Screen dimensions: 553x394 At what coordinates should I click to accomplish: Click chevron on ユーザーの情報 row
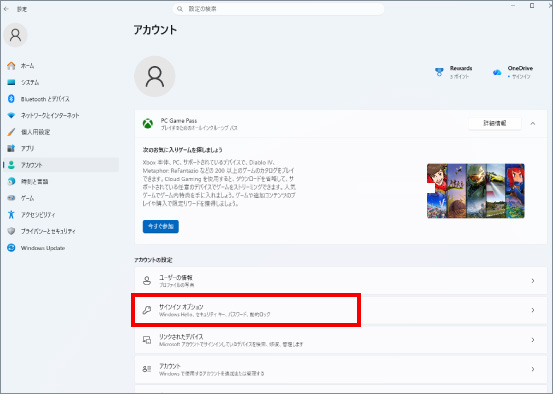[533, 281]
